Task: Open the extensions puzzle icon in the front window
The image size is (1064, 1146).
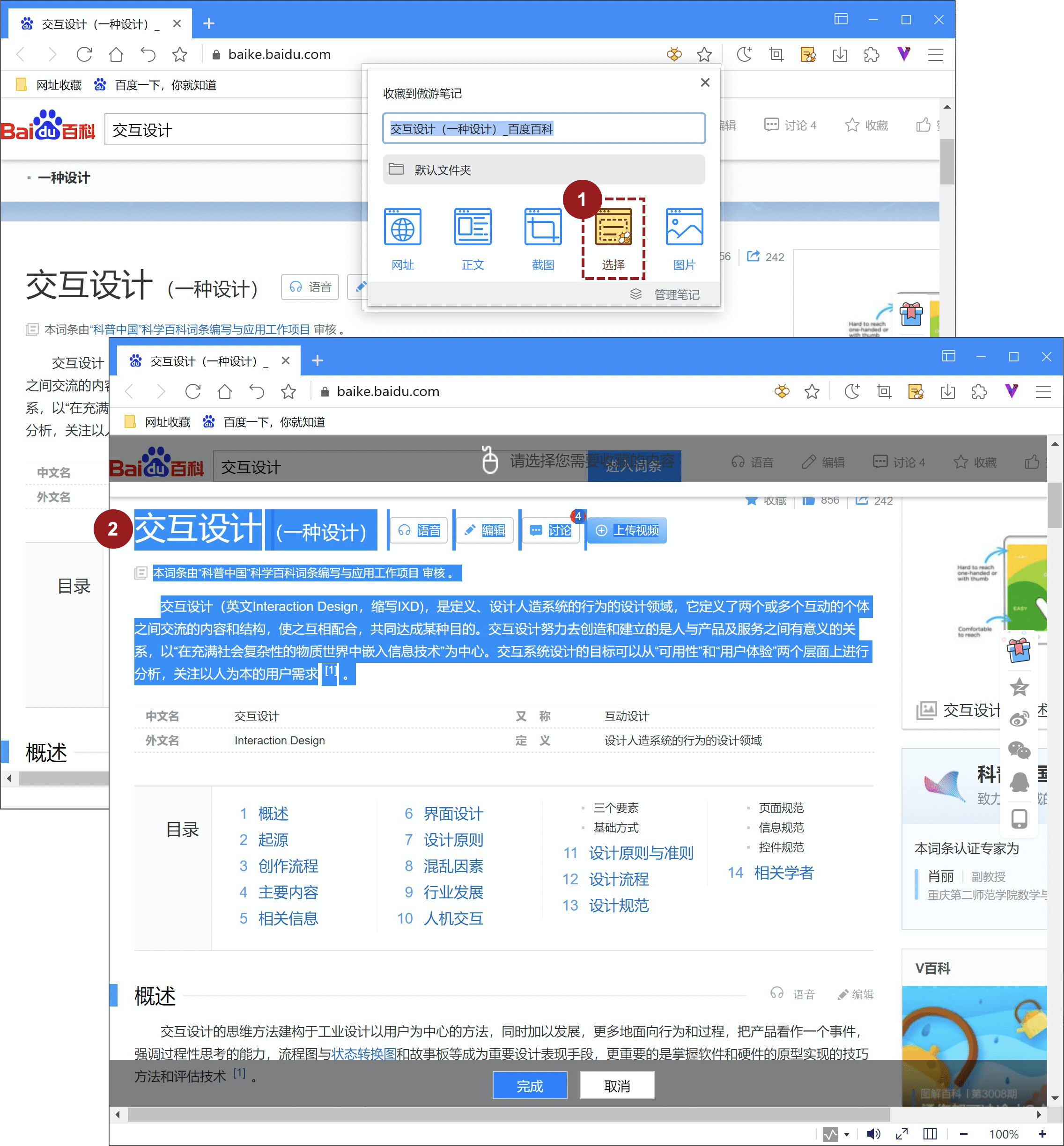Action: click(979, 391)
